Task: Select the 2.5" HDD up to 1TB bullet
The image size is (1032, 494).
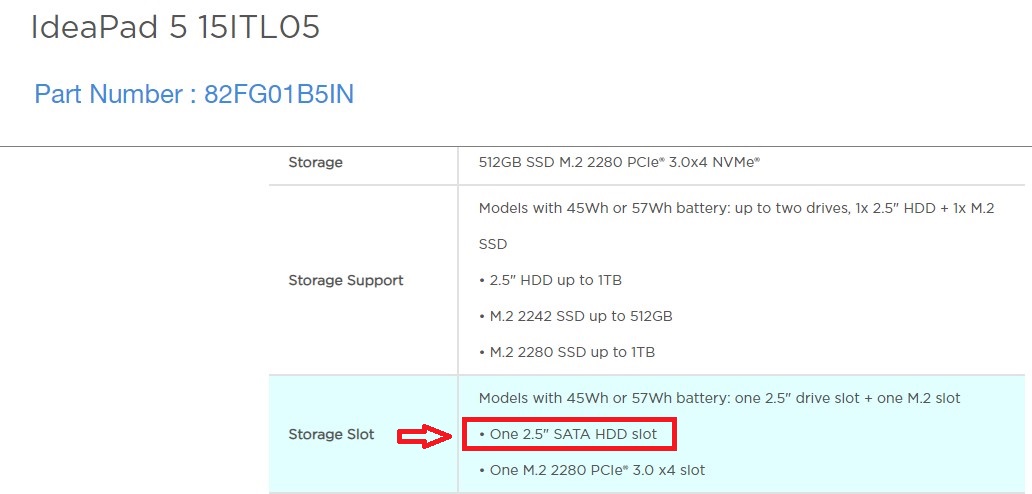Action: coord(550,280)
